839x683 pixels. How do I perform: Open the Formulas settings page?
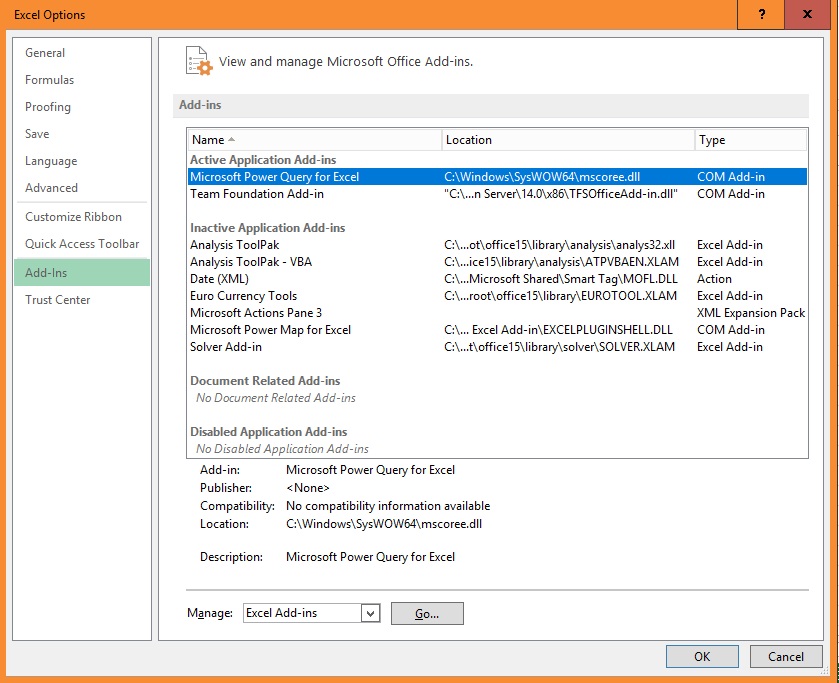point(50,79)
